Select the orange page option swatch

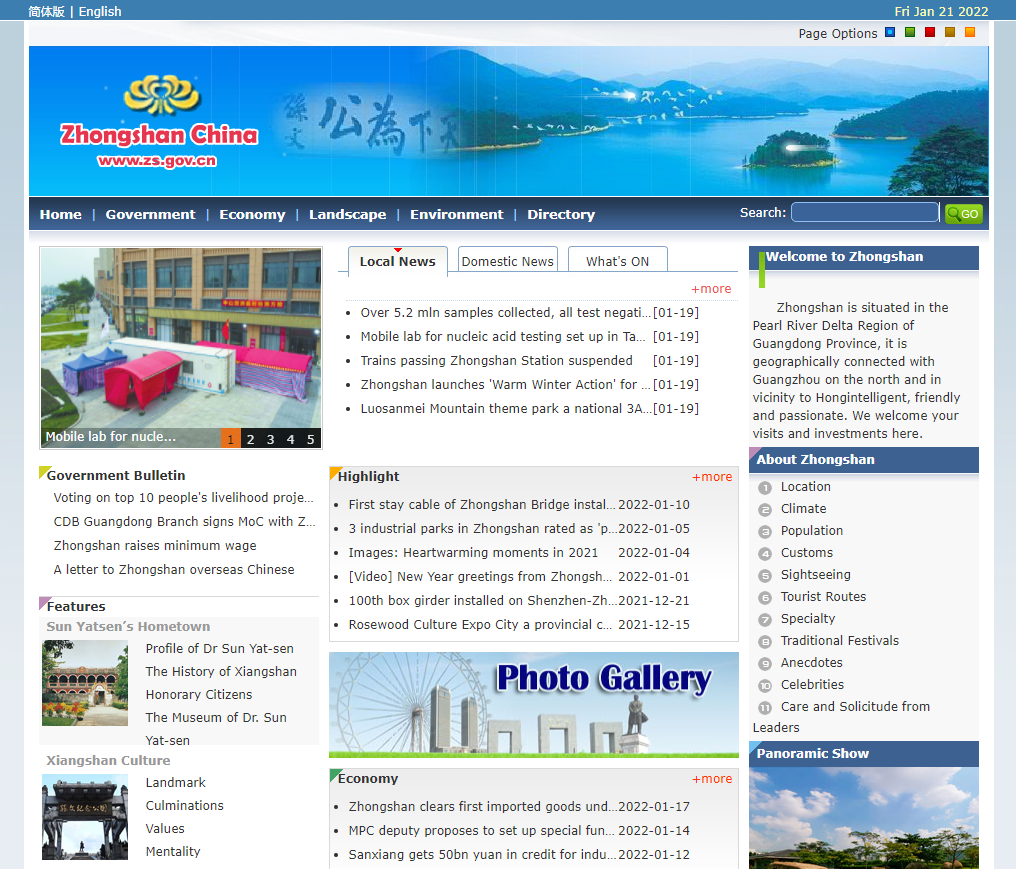(970, 32)
